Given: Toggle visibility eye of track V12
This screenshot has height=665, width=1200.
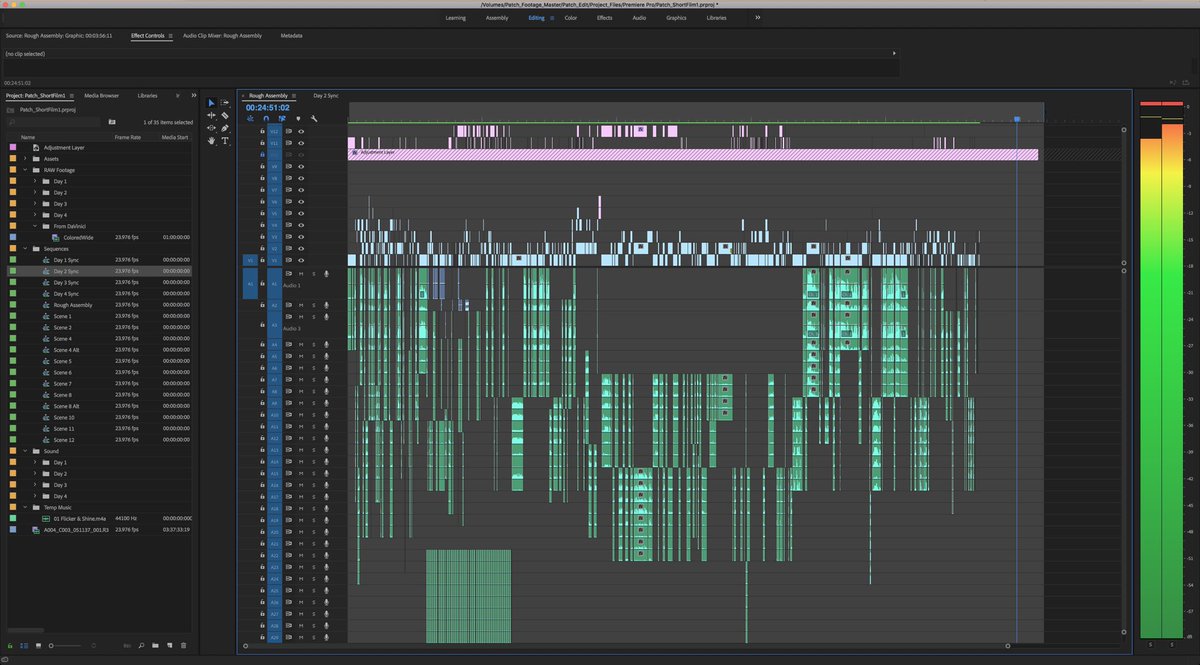Looking at the screenshot, I should pos(301,131).
